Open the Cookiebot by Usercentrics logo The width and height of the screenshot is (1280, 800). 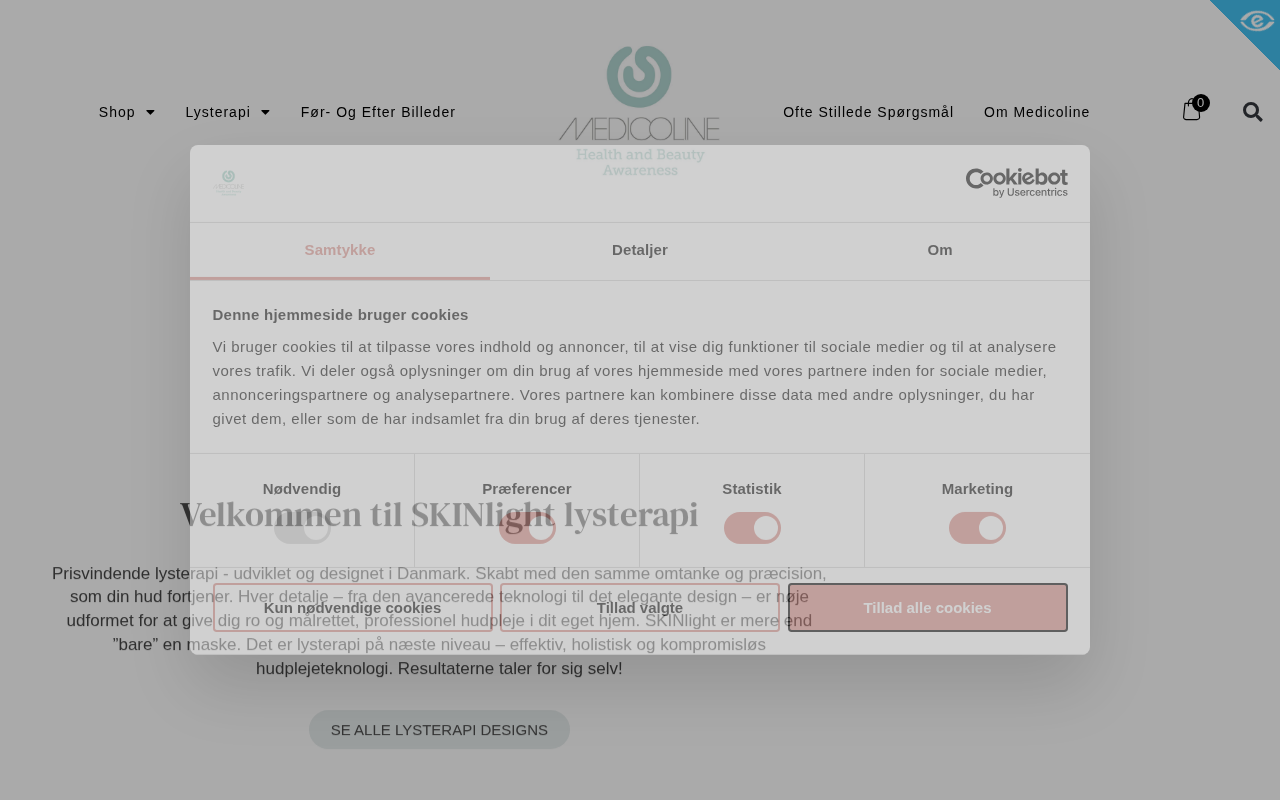coord(1016,182)
